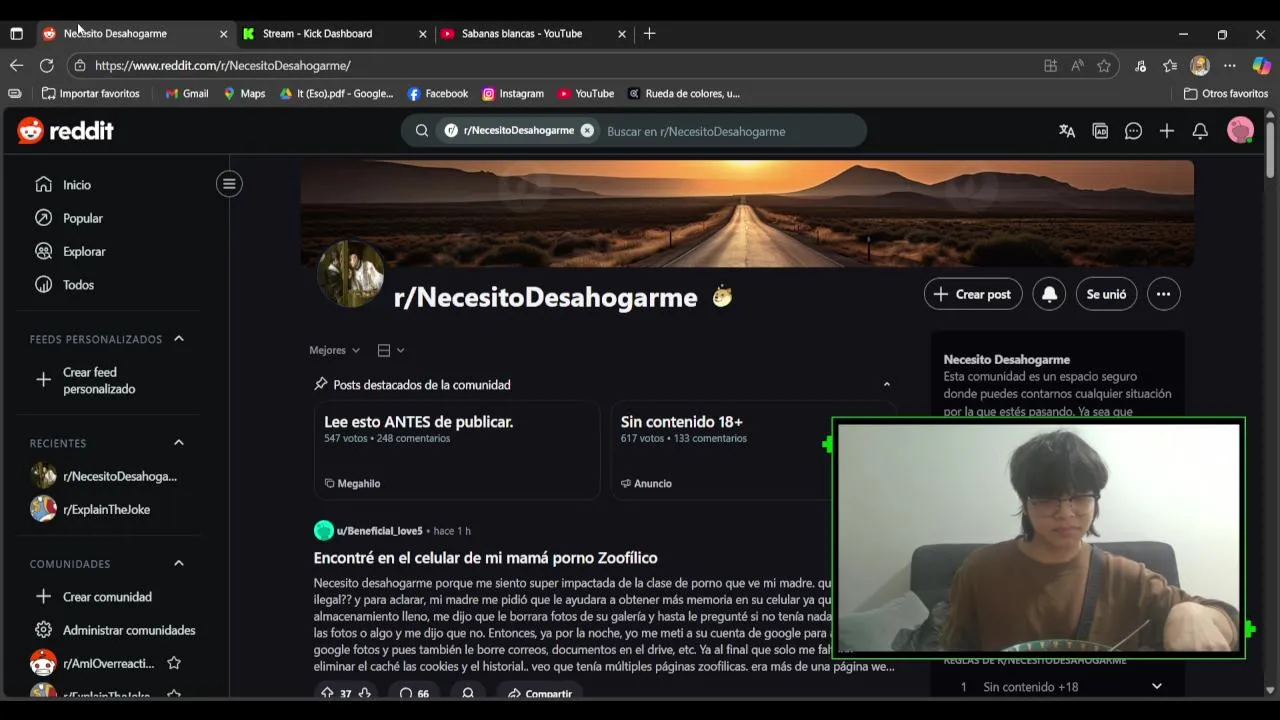The height and width of the screenshot is (720, 1280).
Task: Open a new browser tab
Action: tap(649, 33)
